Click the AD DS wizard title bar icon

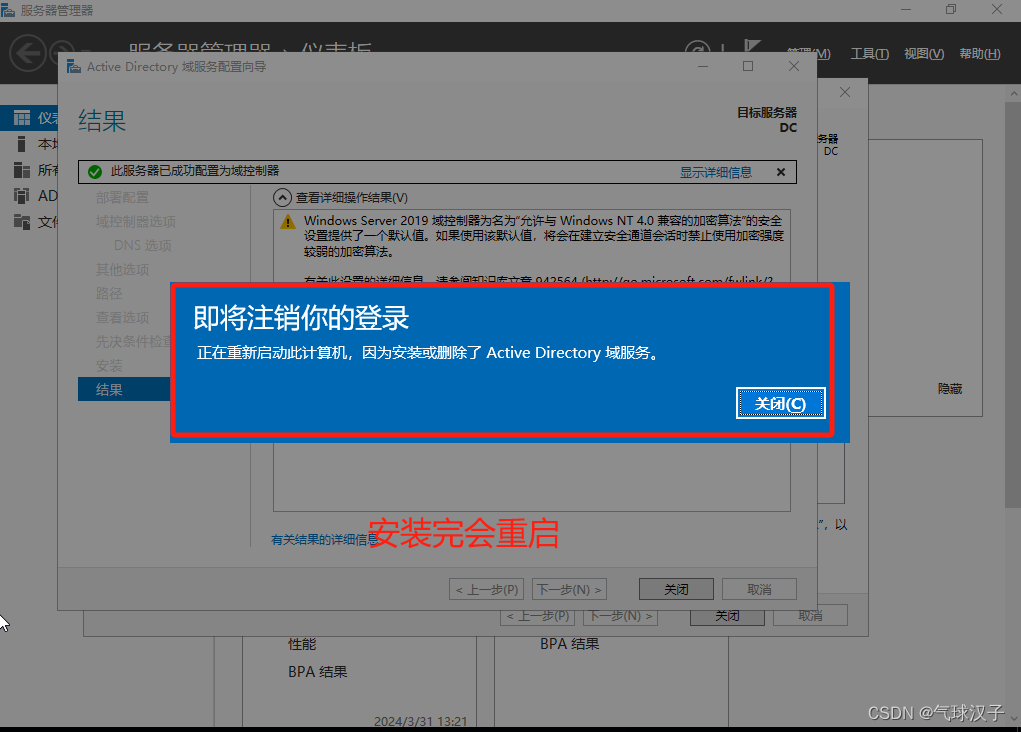tap(74, 66)
